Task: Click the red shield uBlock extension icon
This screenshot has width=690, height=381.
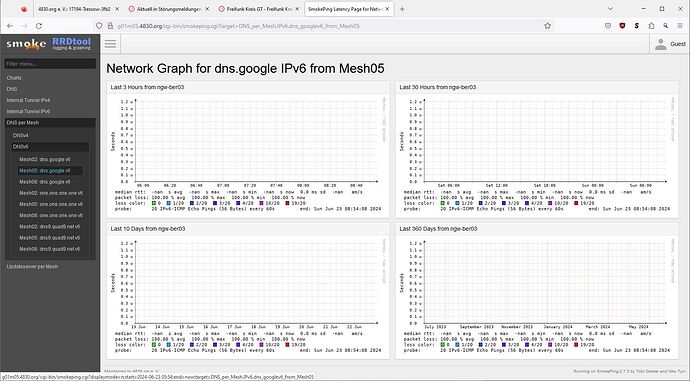Action: (x=622, y=26)
